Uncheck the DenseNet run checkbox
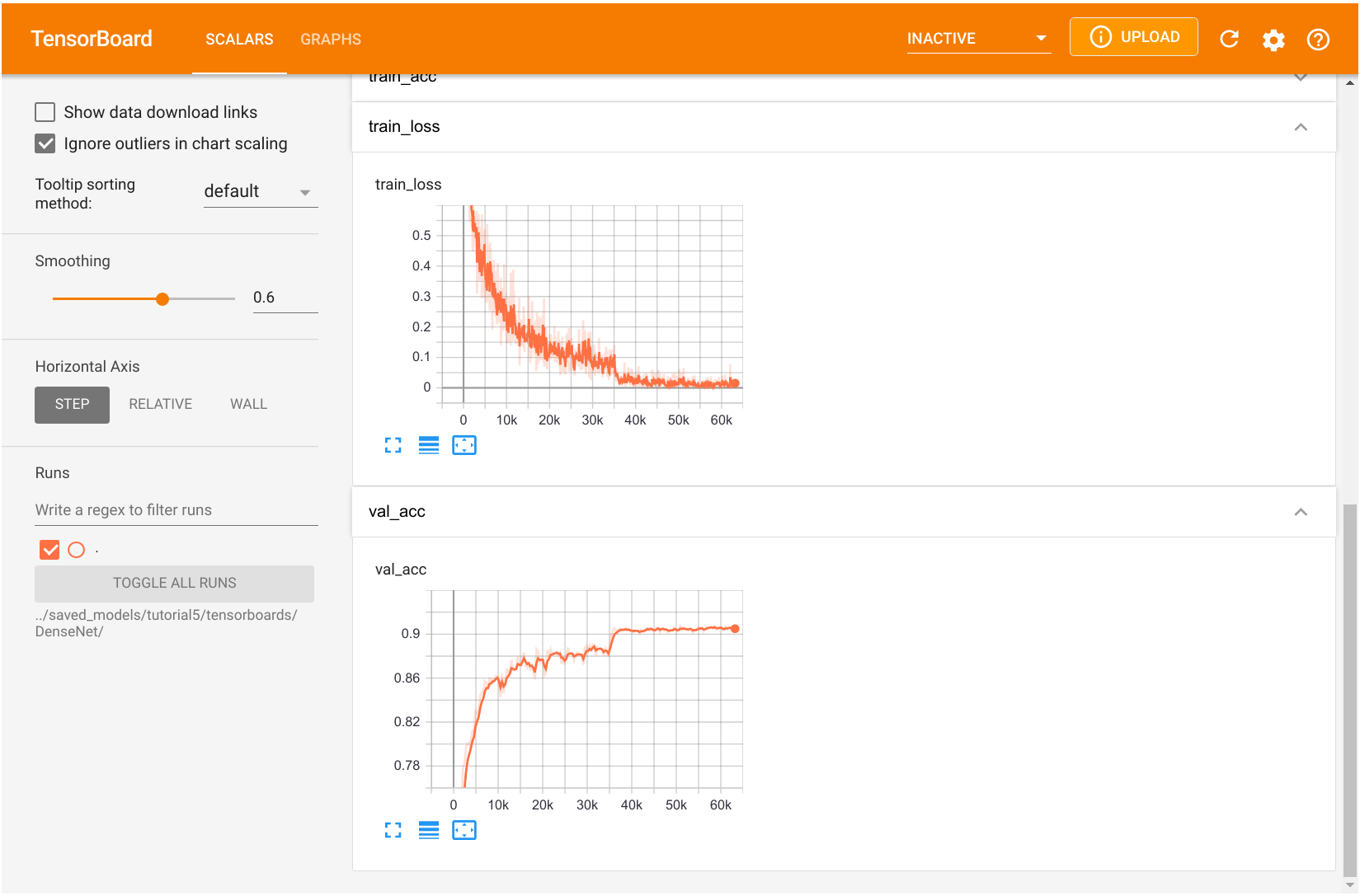The height and width of the screenshot is (896, 1360). (49, 550)
